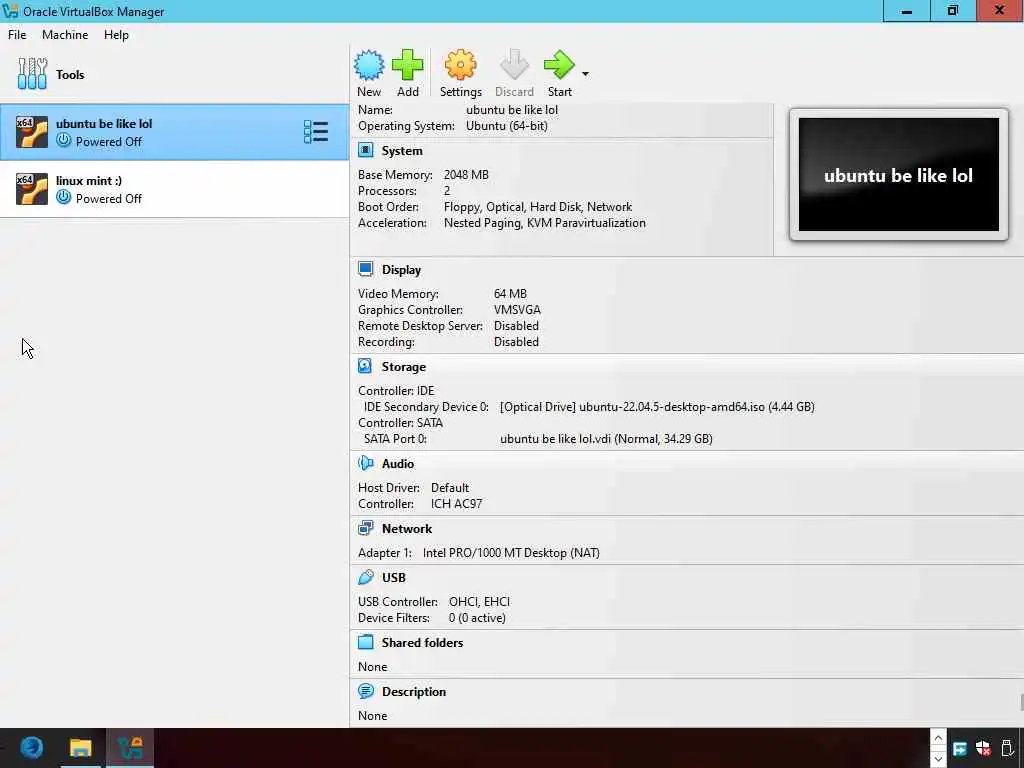Select the Tools entry in left panel
Screen dimensions: 1024x768
point(174,74)
